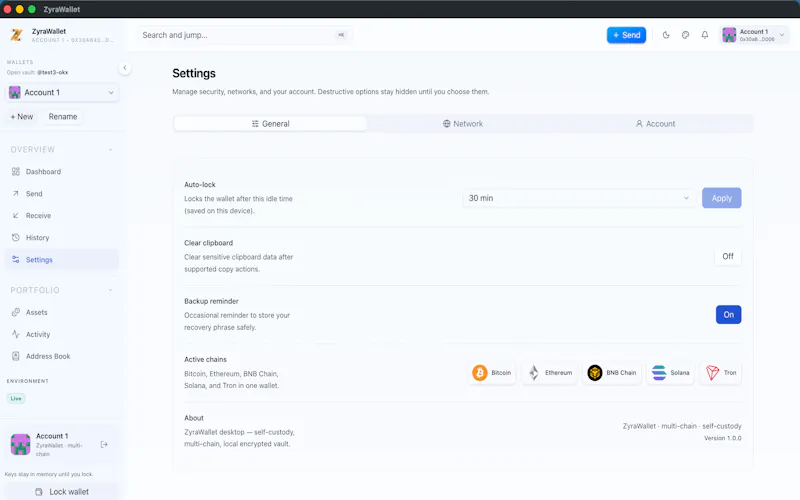Click the @test3-okx vault name
This screenshot has width=800, height=500.
tap(53, 72)
